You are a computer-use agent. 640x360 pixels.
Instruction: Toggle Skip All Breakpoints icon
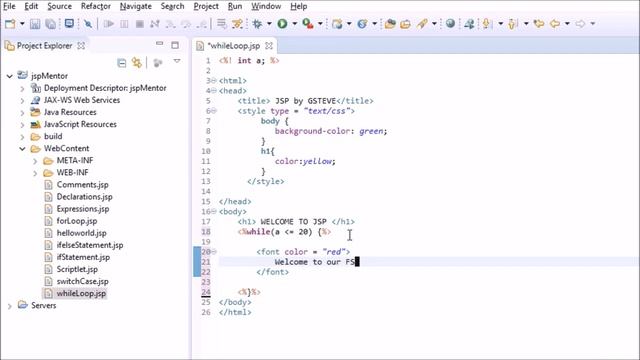(x=88, y=24)
